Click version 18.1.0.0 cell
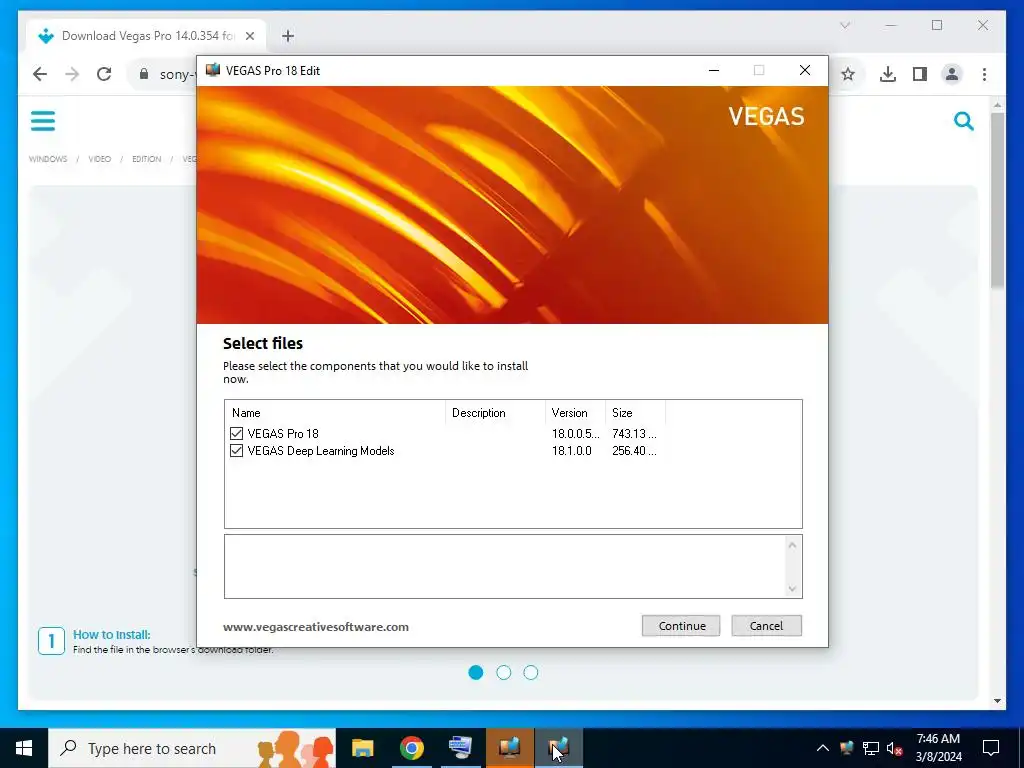Viewport: 1024px width, 768px height. [x=571, y=451]
